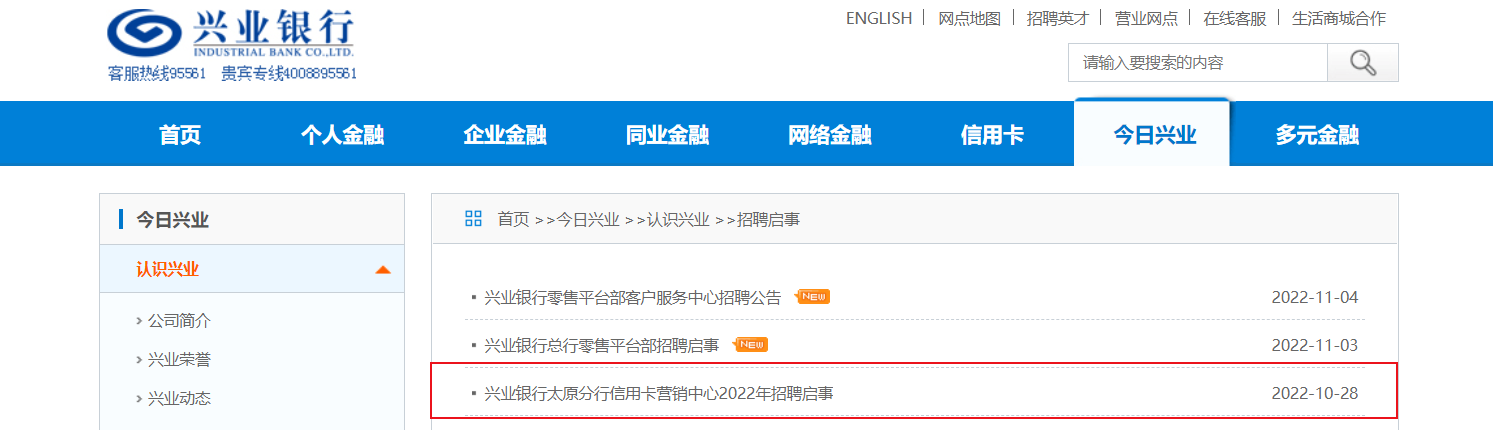Click 今日兴业 sidebar heading
This screenshot has height=430, width=1493.
coord(173,220)
